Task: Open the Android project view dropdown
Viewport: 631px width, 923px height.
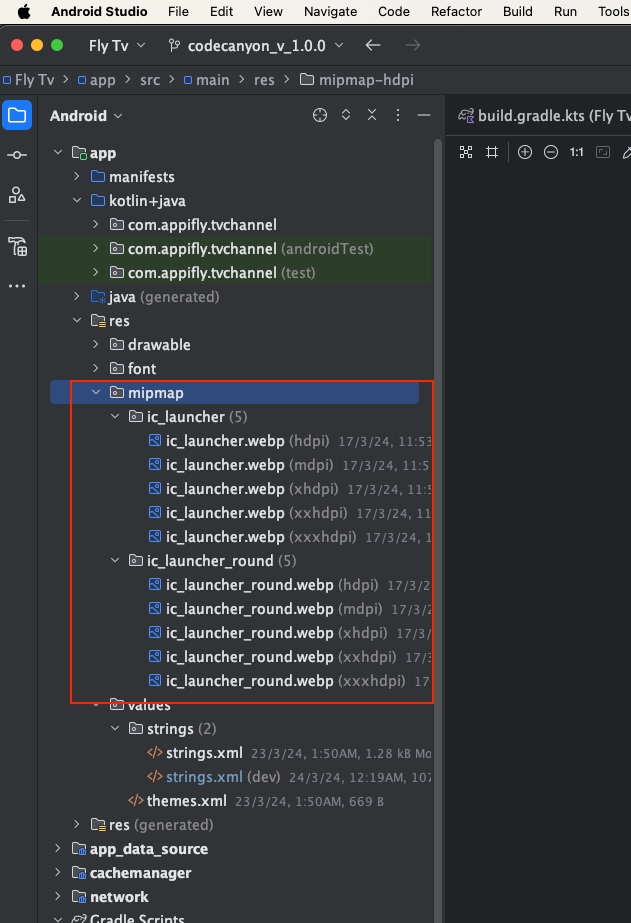Action: [x=86, y=116]
